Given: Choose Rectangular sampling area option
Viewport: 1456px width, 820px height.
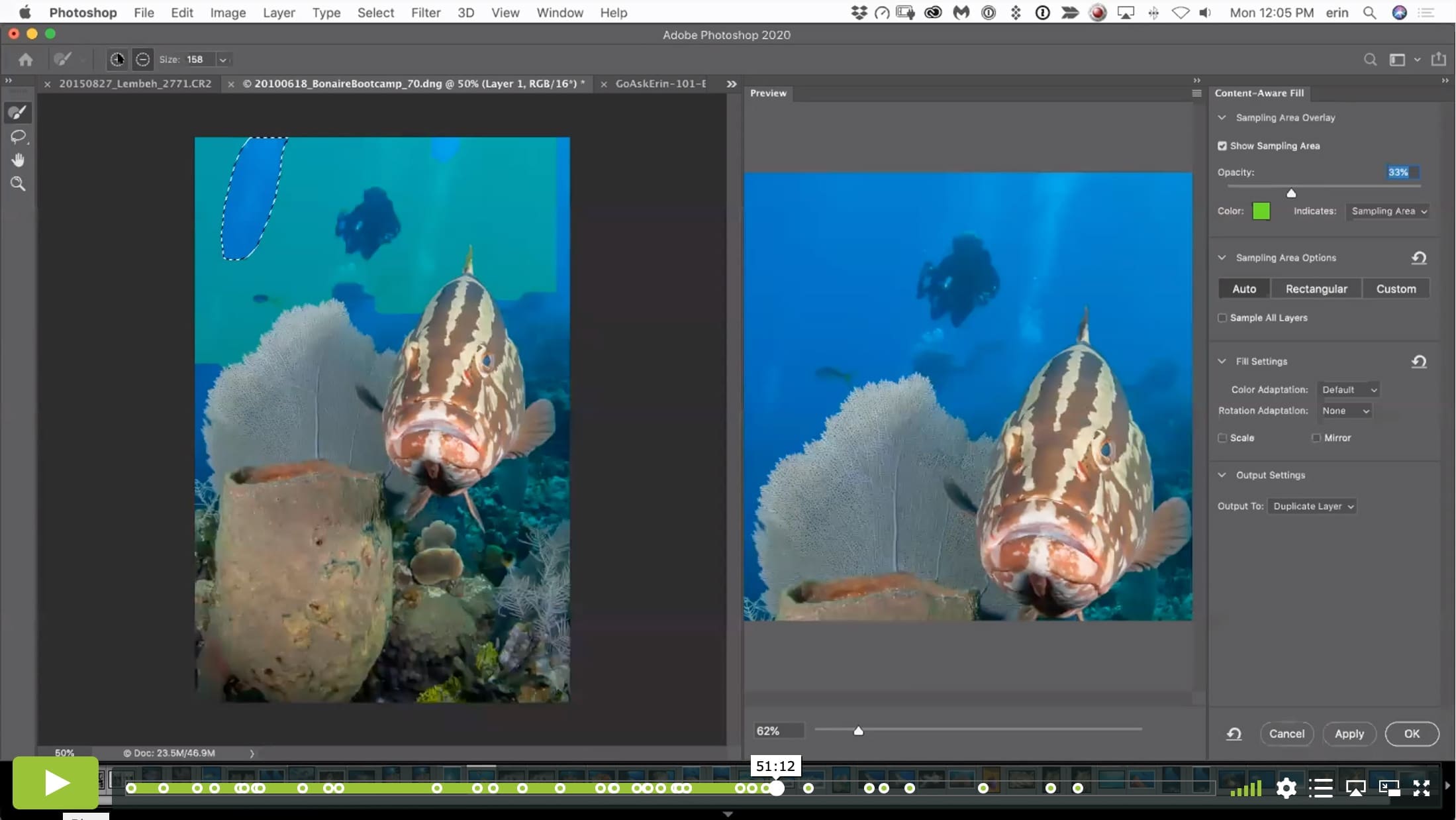Looking at the screenshot, I should coord(1316,289).
